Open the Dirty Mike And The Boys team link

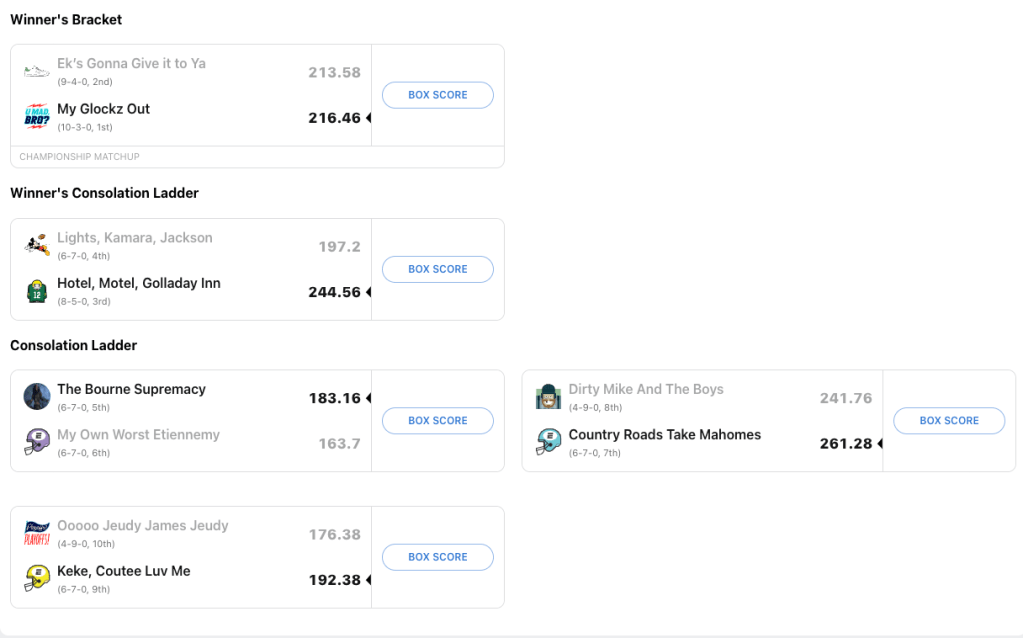click(x=645, y=389)
